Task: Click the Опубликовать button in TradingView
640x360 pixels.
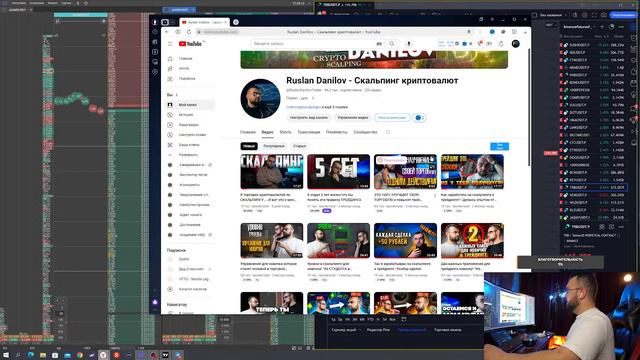Action: click(623, 15)
